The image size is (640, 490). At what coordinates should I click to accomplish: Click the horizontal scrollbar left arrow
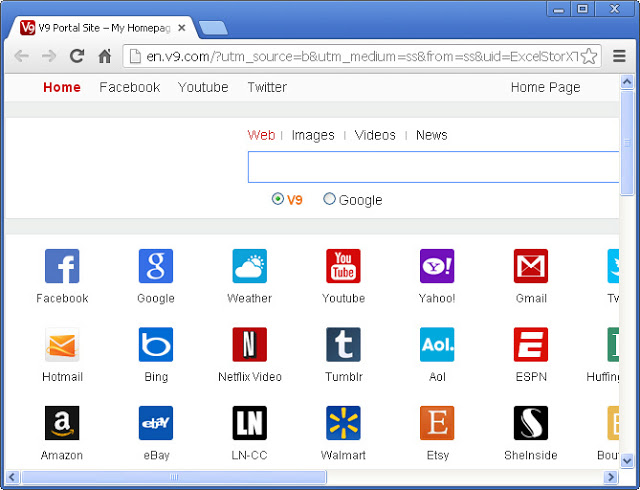[x=12, y=477]
